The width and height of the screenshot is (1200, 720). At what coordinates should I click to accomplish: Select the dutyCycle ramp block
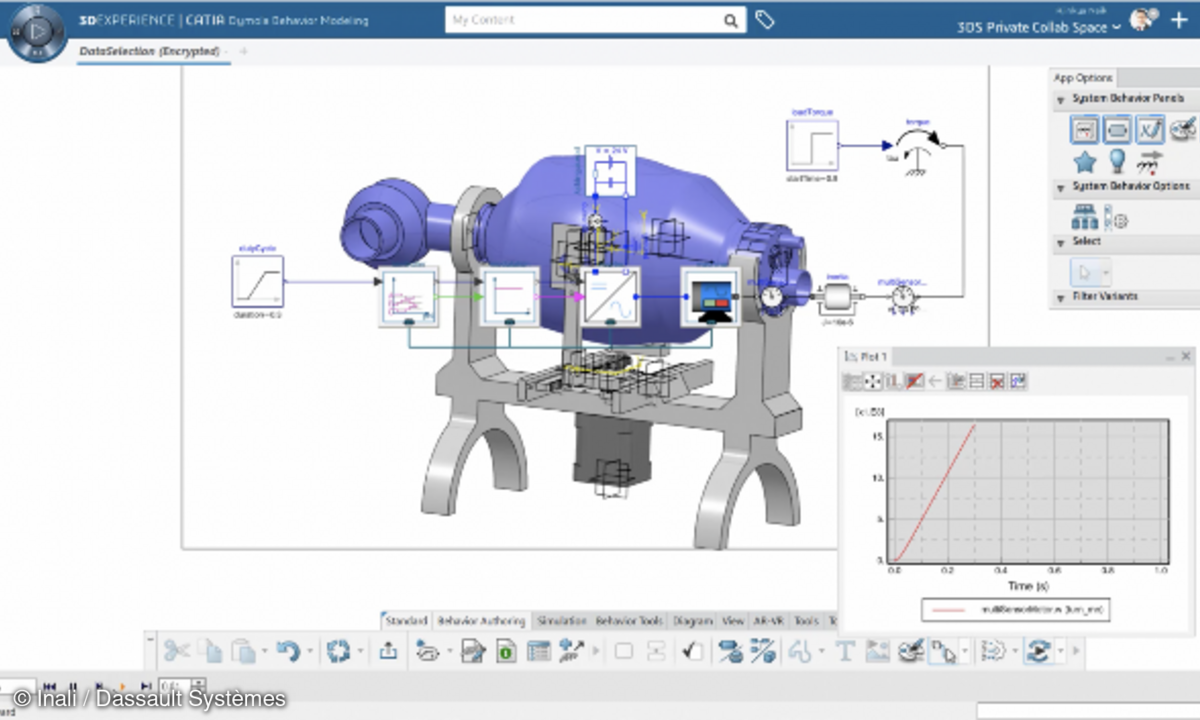(257, 281)
